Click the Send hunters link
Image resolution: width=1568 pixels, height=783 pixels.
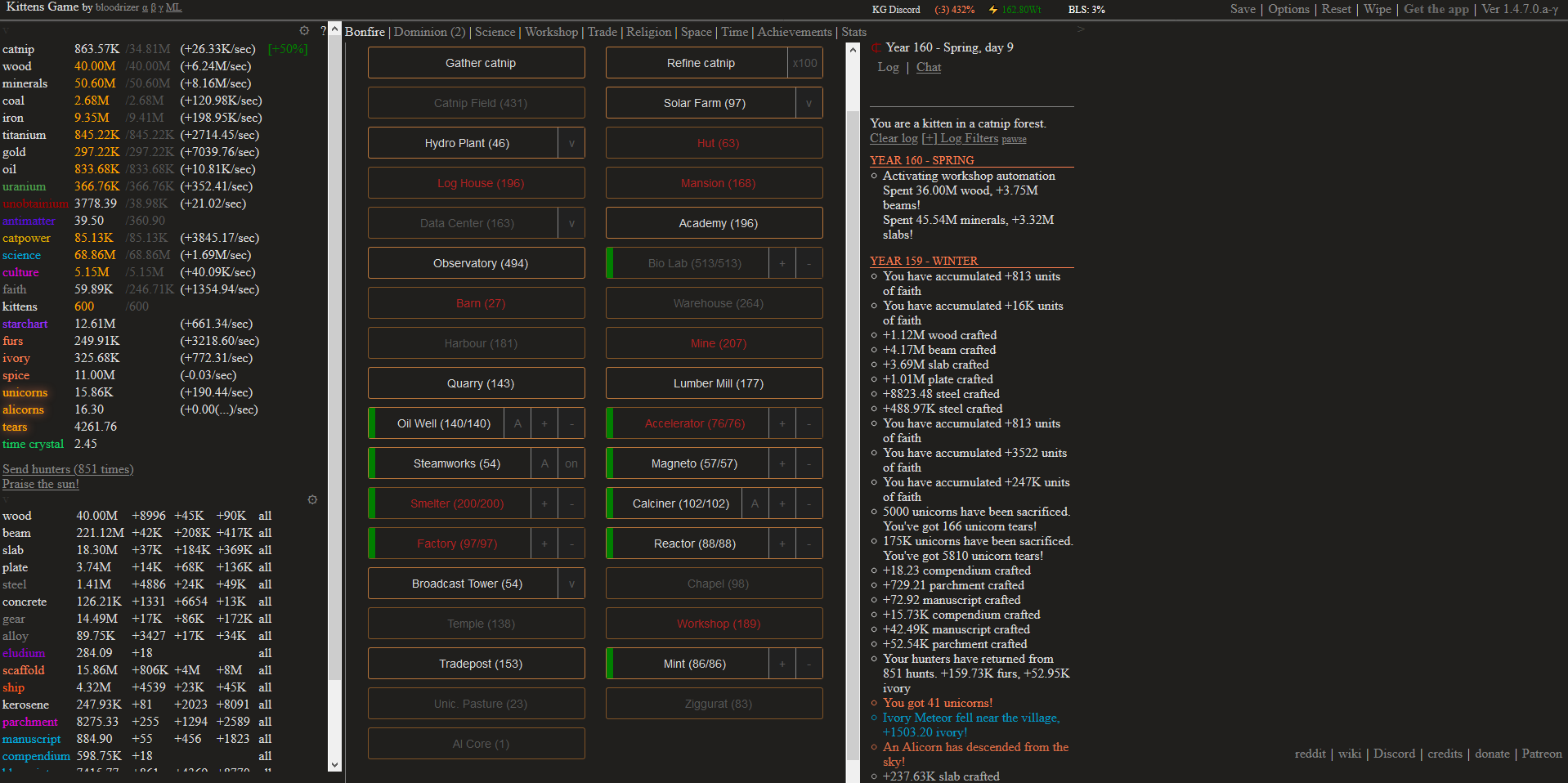(x=68, y=469)
